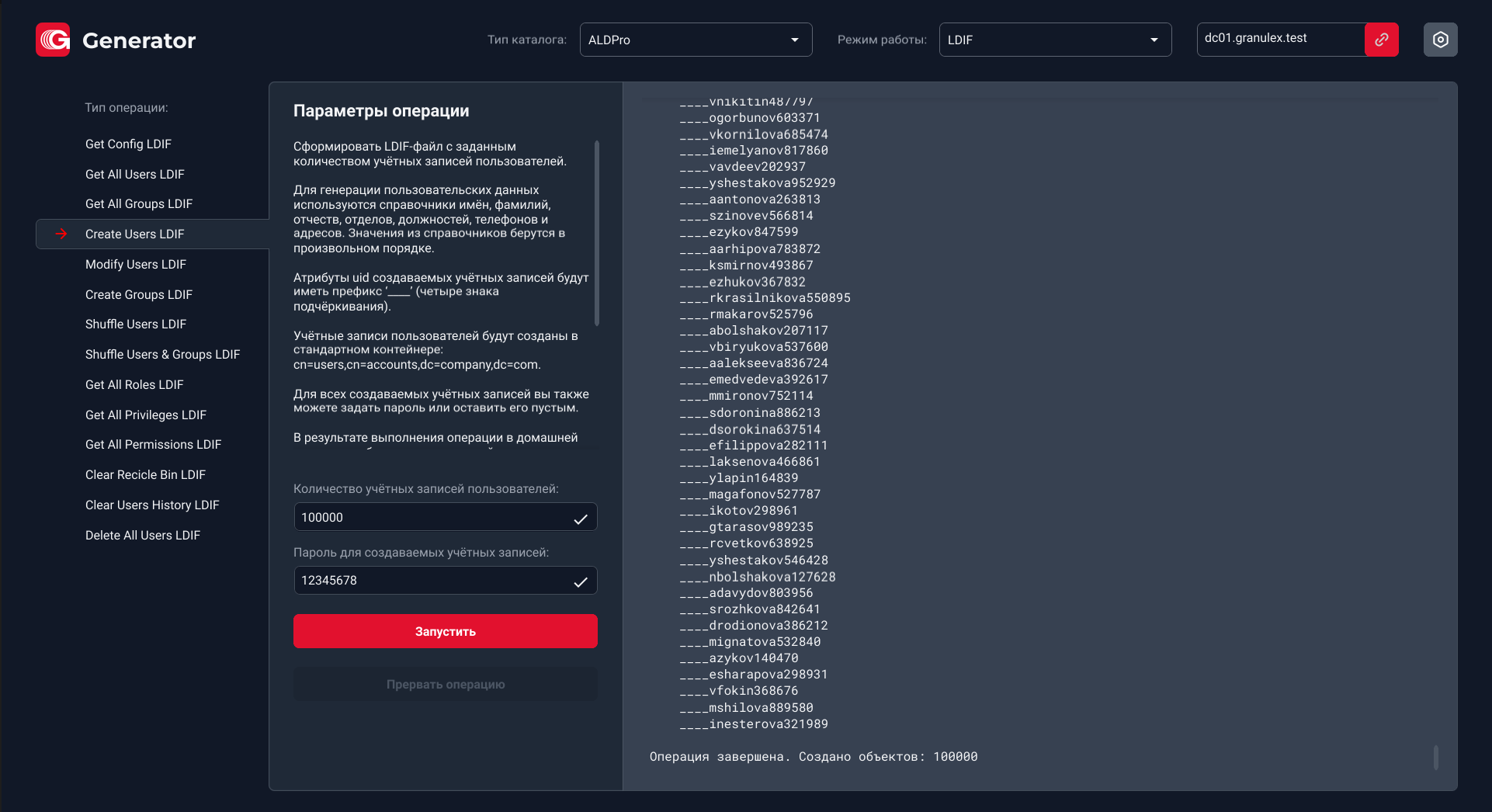Choose Shuffle Users & Groups LDIF

point(162,354)
